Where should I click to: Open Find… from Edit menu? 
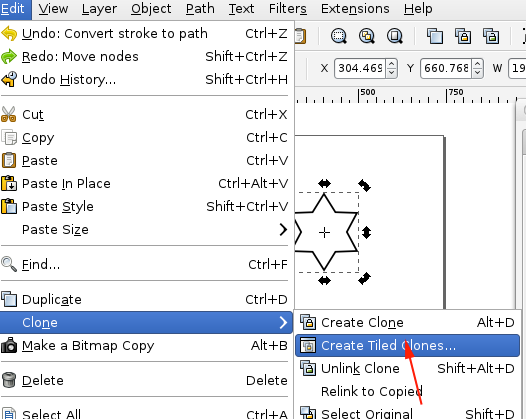tap(145, 265)
